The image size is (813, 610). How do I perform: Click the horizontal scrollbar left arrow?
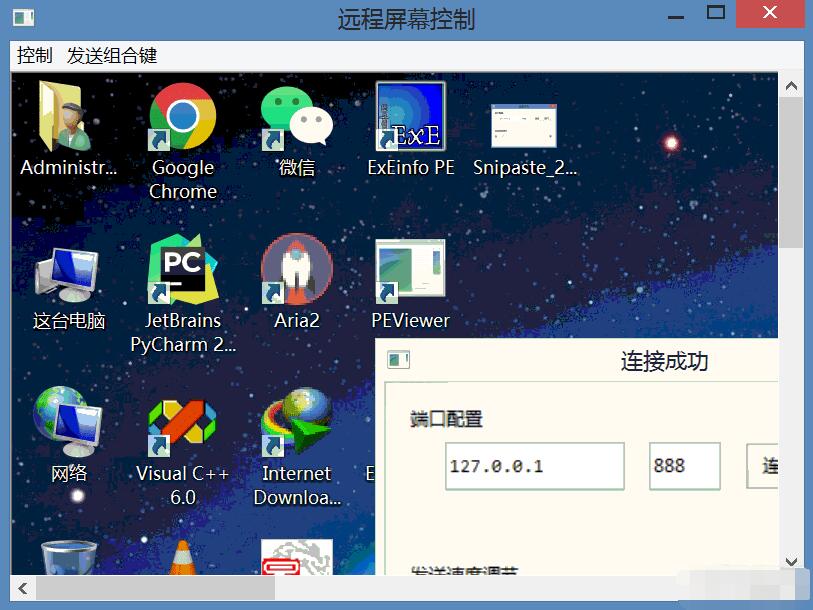tap(23, 588)
